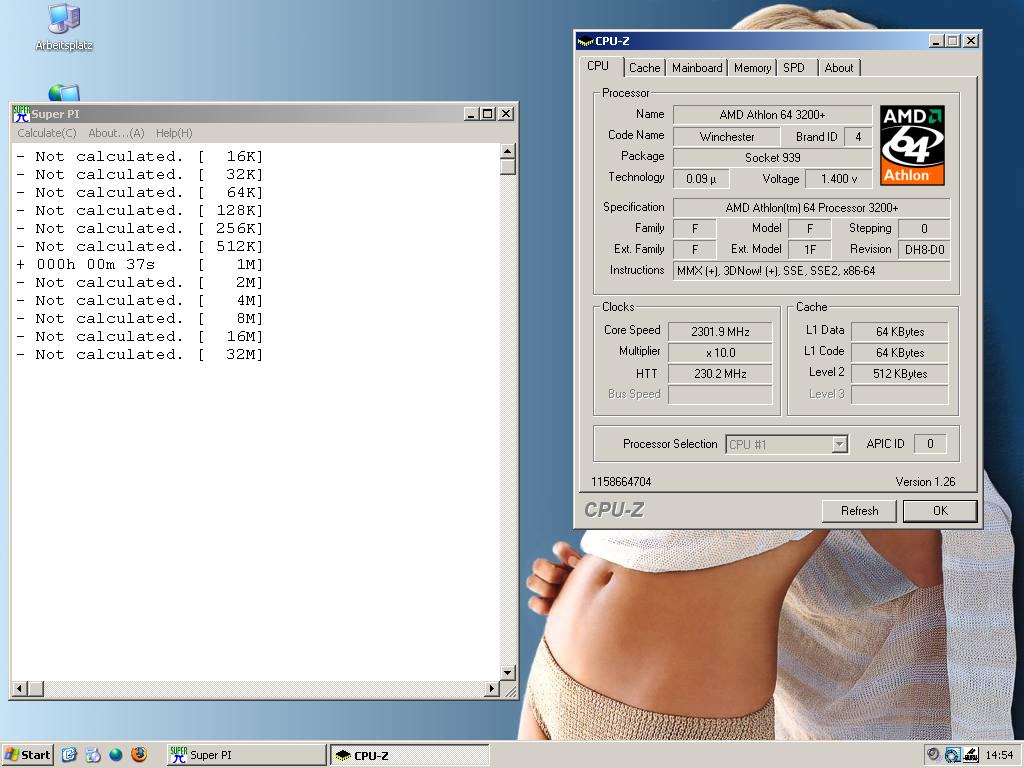
Task: Click the Super PI horizontal scrollbar thumb
Action: pyautogui.click(x=35, y=688)
